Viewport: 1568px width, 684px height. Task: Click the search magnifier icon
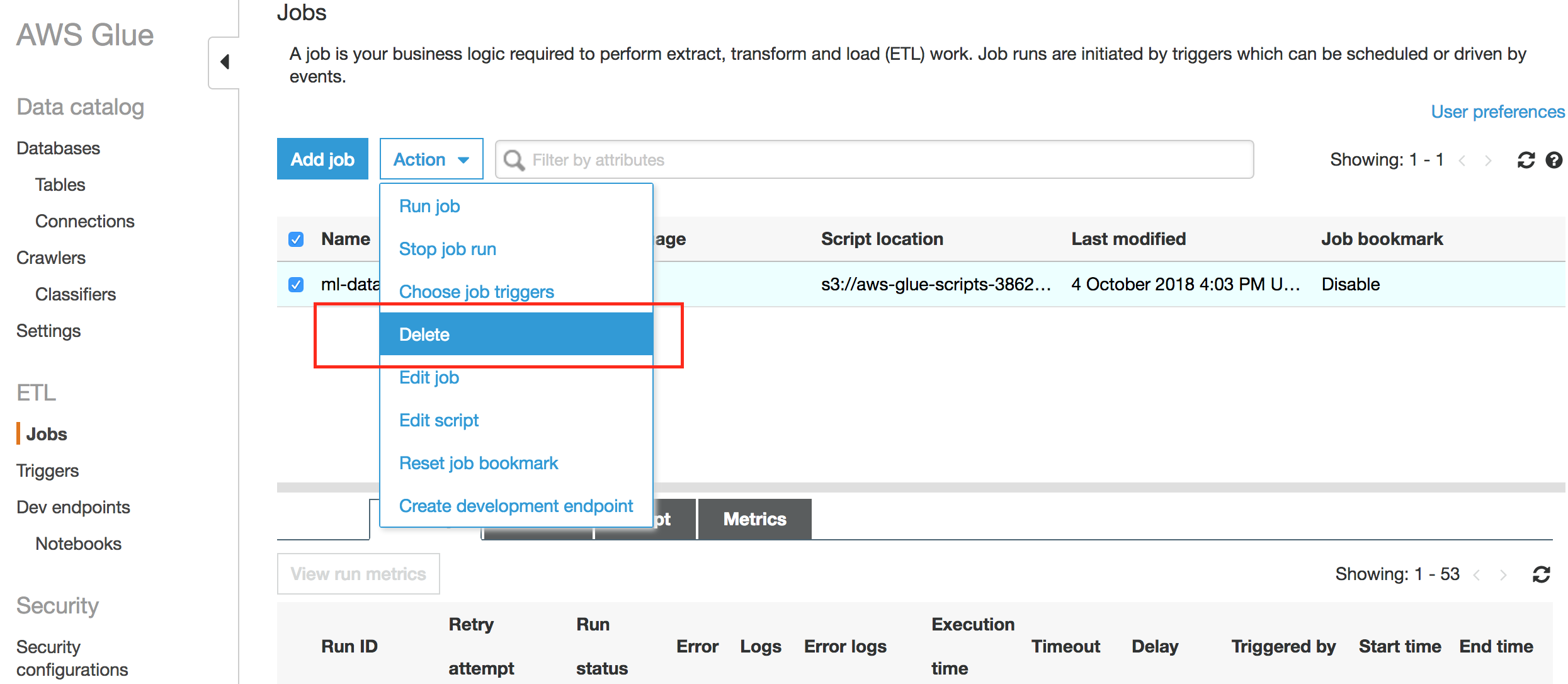tap(514, 160)
